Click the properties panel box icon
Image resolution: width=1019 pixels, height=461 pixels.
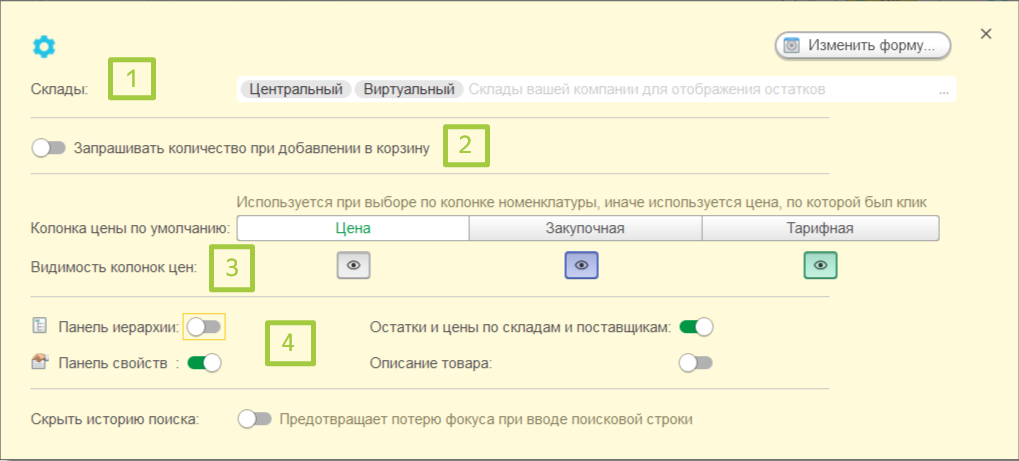pyautogui.click(x=40, y=363)
